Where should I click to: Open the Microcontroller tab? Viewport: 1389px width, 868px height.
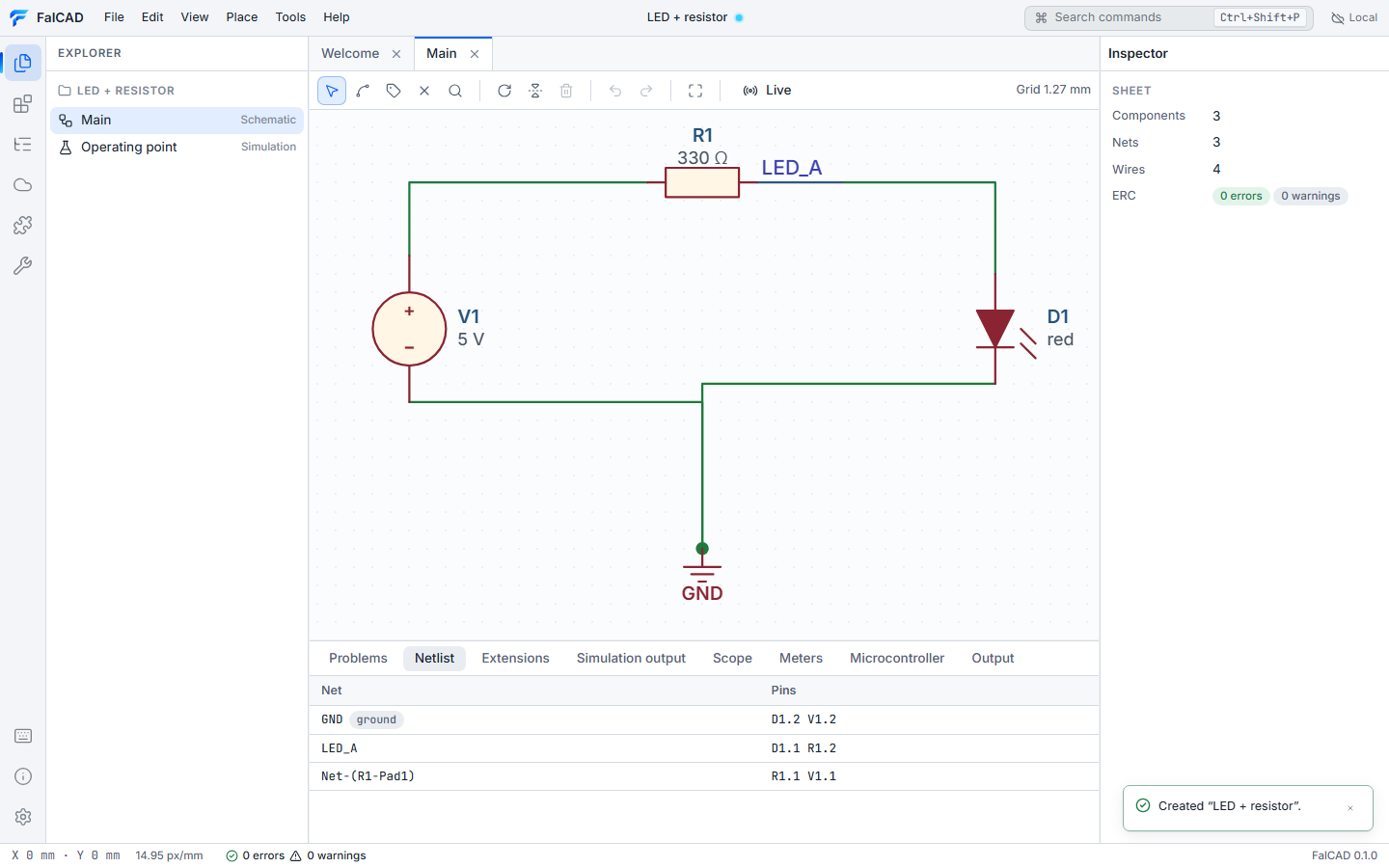pos(897,659)
